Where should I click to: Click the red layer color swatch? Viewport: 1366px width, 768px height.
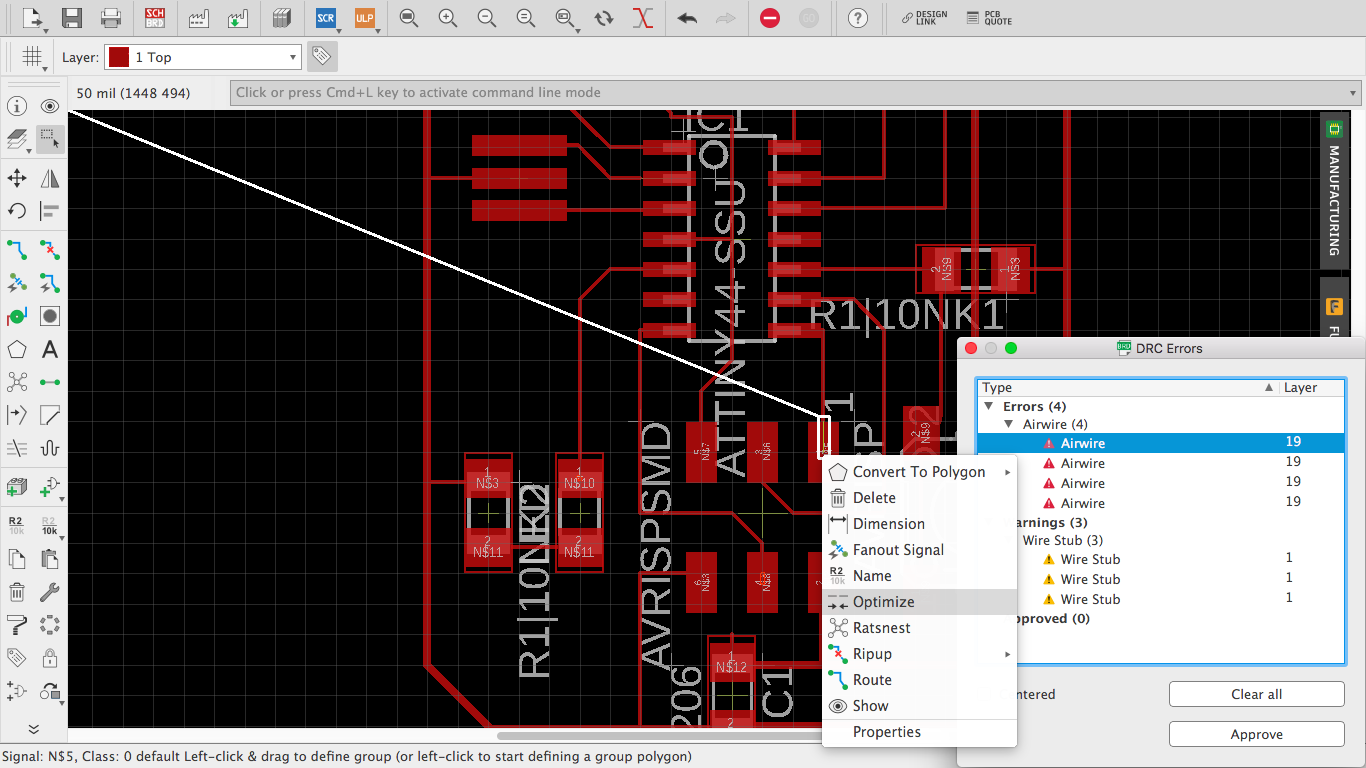point(118,57)
